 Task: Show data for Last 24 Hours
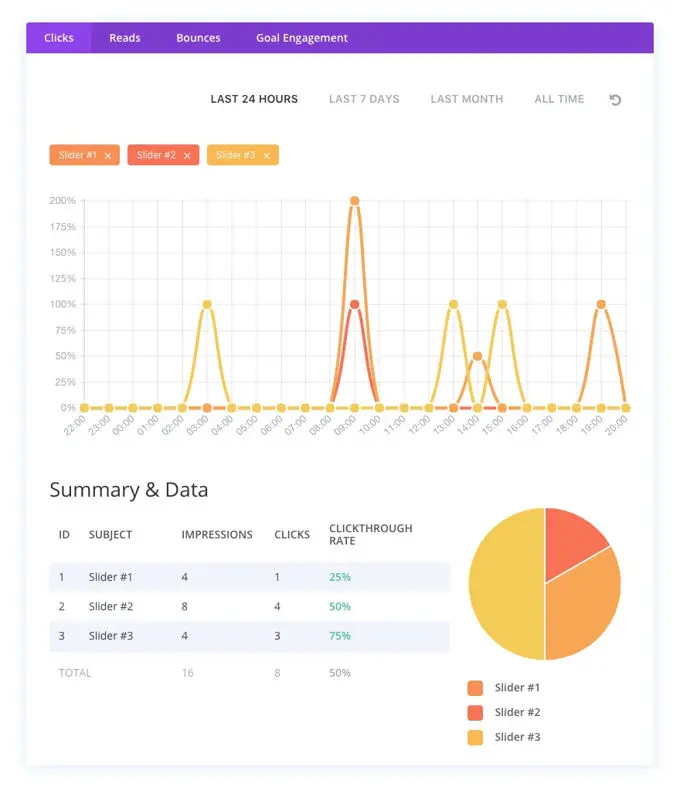coord(254,100)
